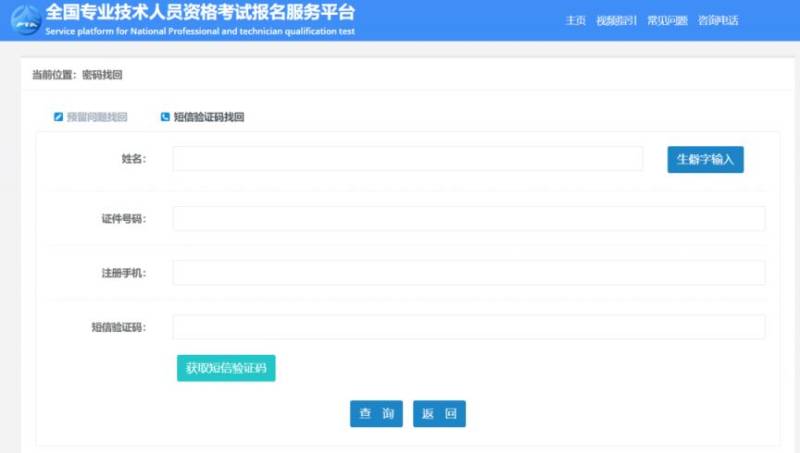Click the 获取短信验证码 button

tap(226, 368)
